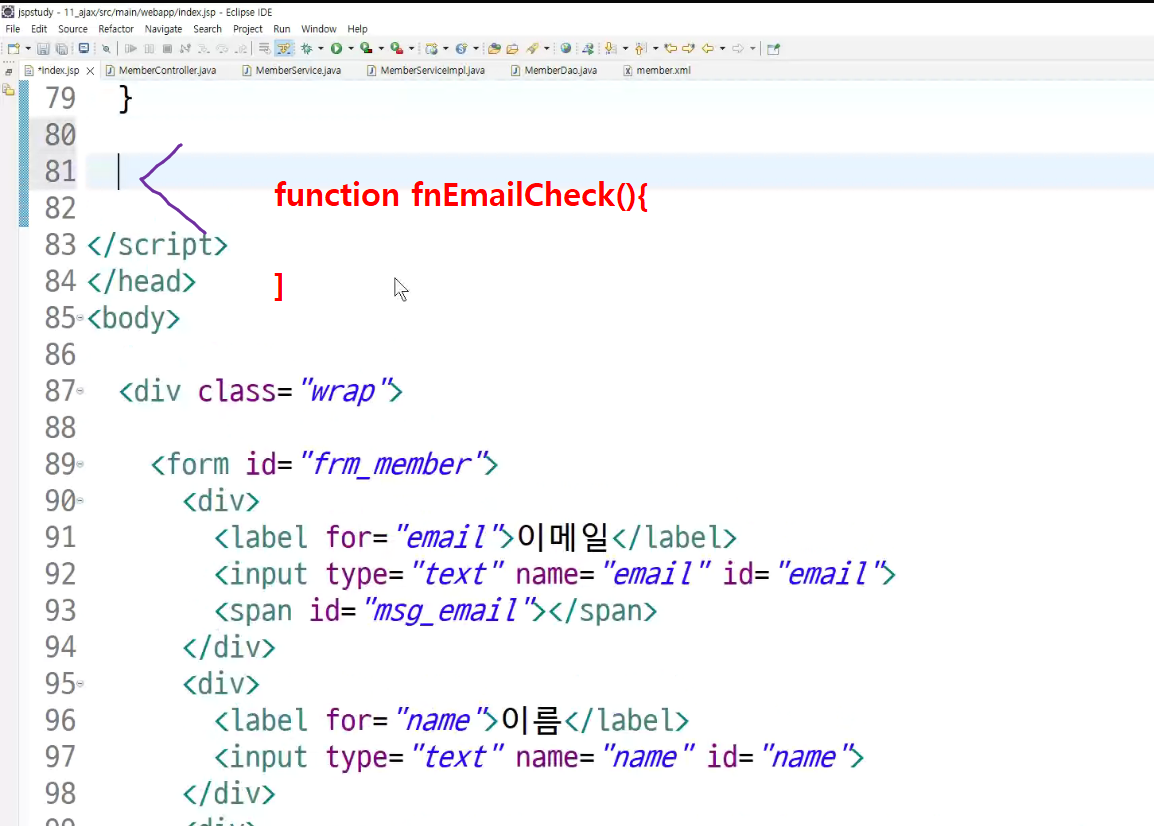
Task: Open the Navigate menu
Action: 163,29
